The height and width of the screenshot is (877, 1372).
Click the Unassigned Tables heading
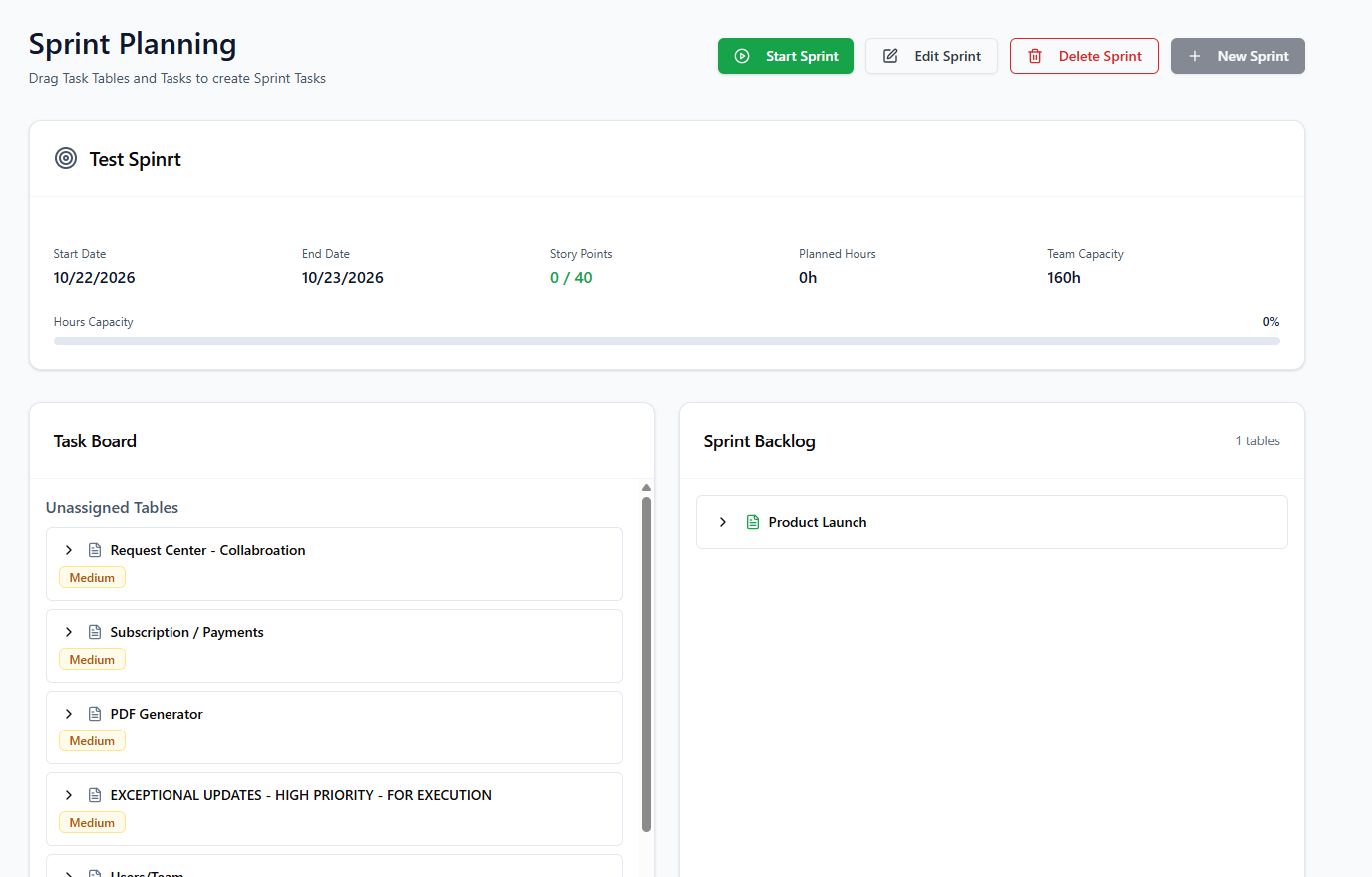pos(112,507)
